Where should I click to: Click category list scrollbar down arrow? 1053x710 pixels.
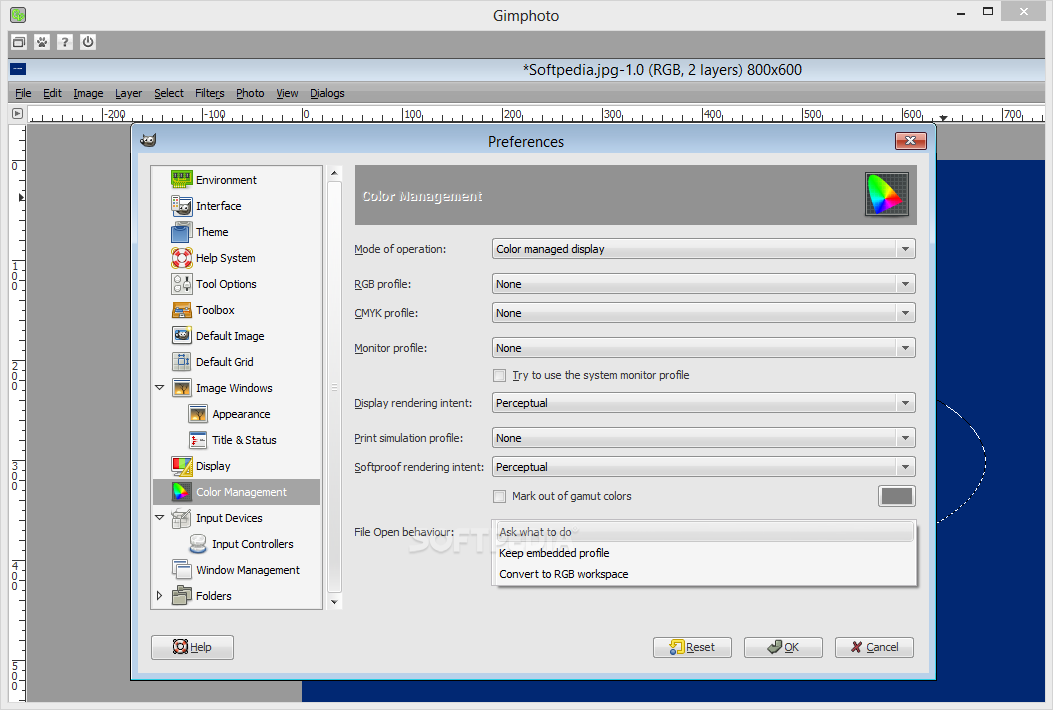(334, 602)
